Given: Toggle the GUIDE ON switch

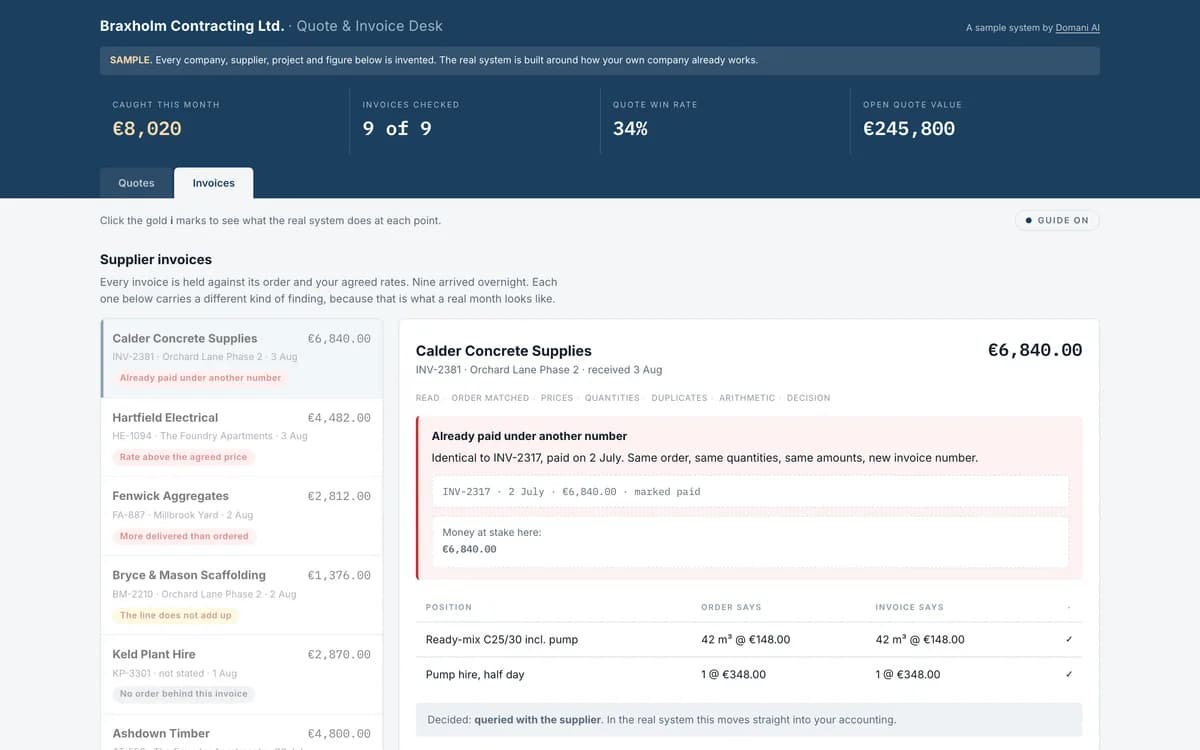Looking at the screenshot, I should (1057, 220).
